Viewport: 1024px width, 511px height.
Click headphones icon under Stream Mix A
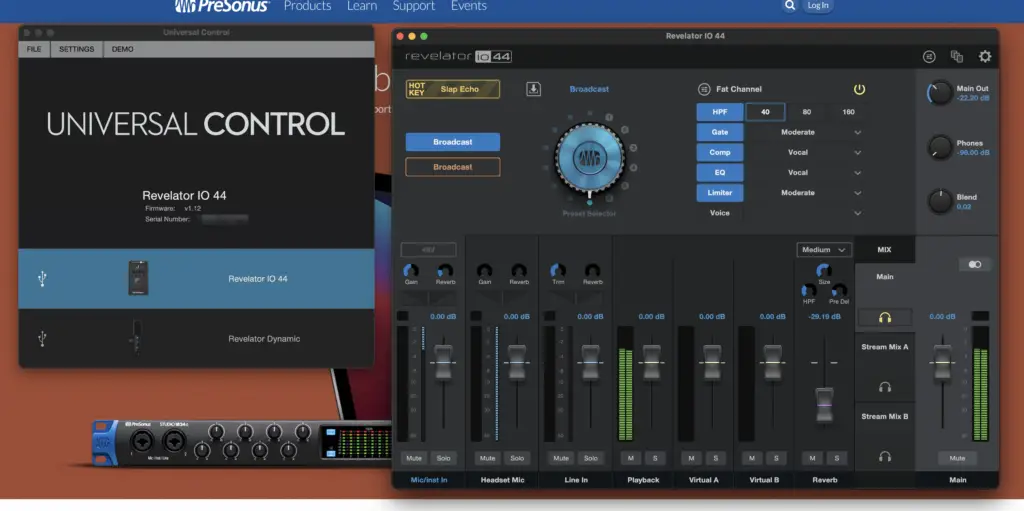coord(885,387)
